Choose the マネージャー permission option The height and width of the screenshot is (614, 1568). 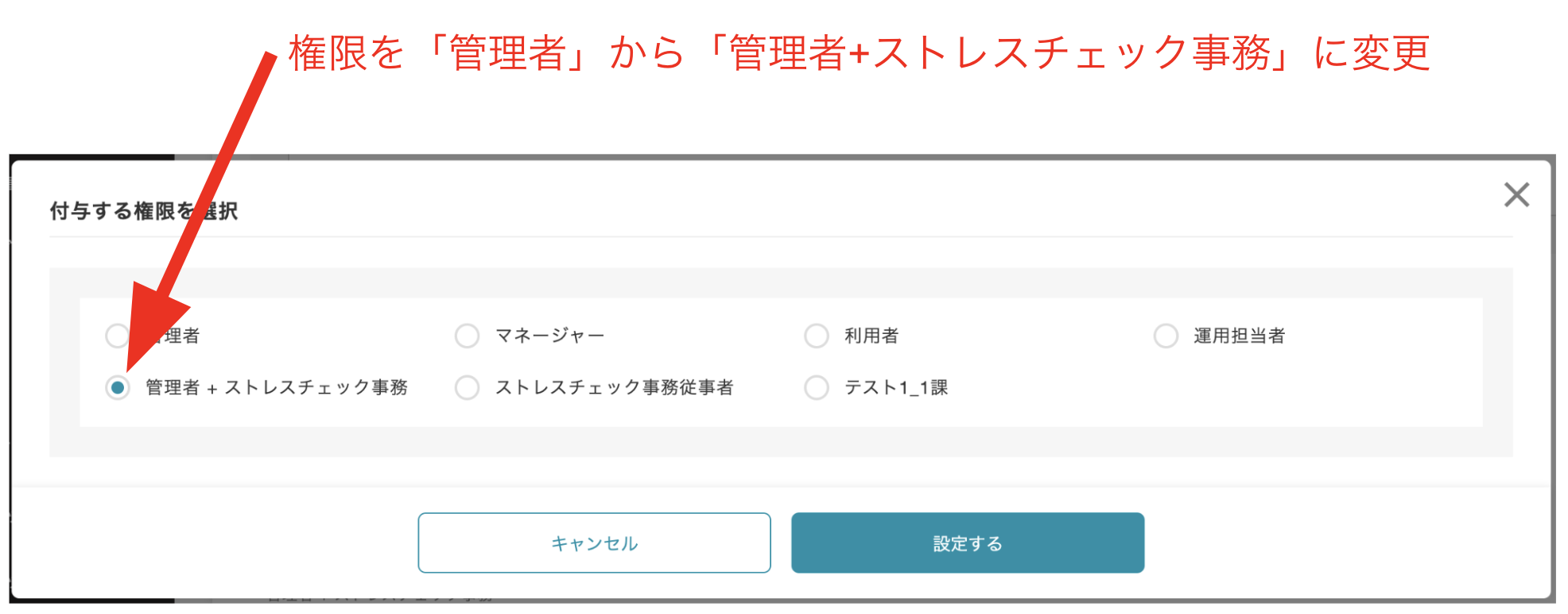click(x=466, y=336)
